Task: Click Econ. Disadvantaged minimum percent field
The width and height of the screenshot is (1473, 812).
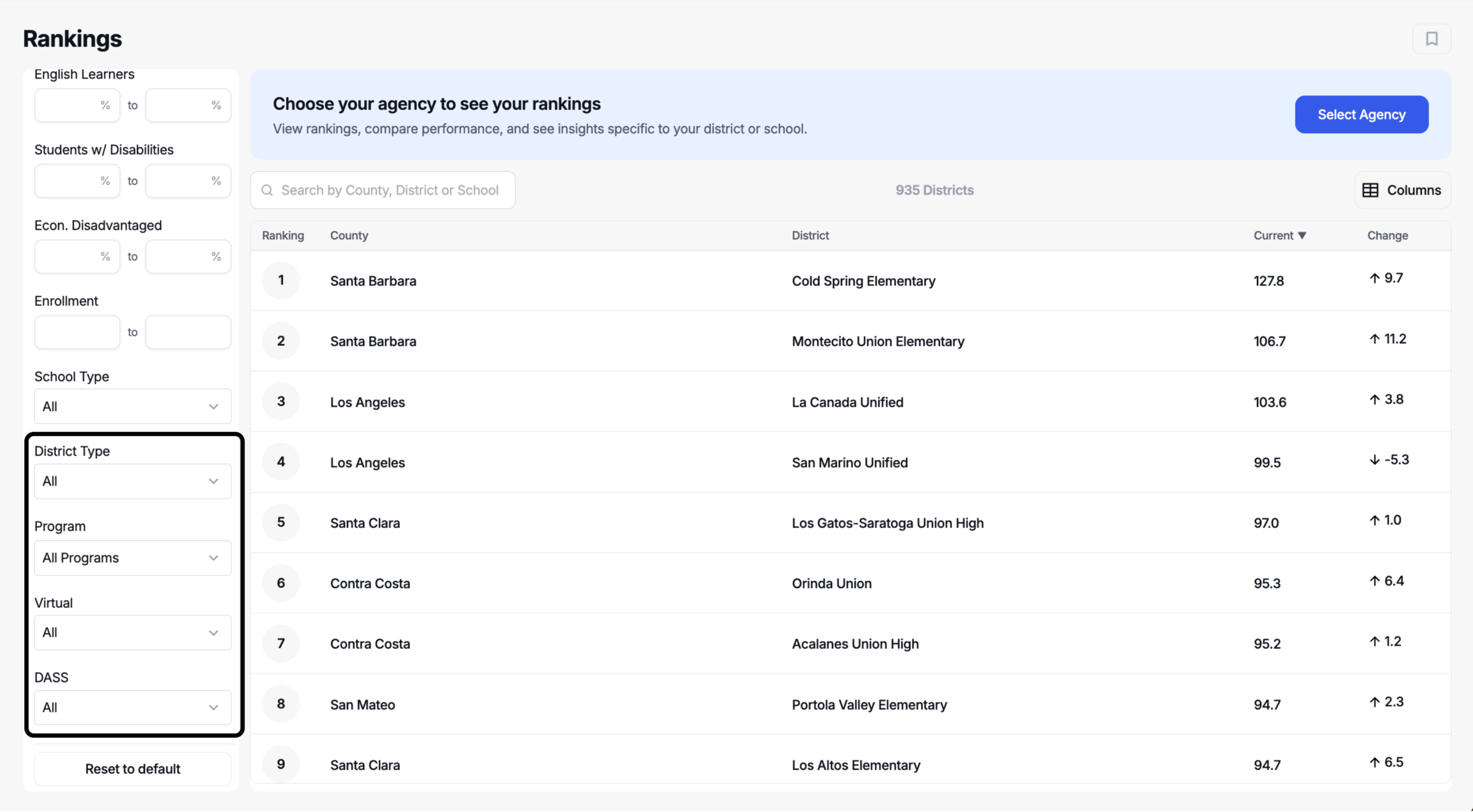Action: click(77, 256)
